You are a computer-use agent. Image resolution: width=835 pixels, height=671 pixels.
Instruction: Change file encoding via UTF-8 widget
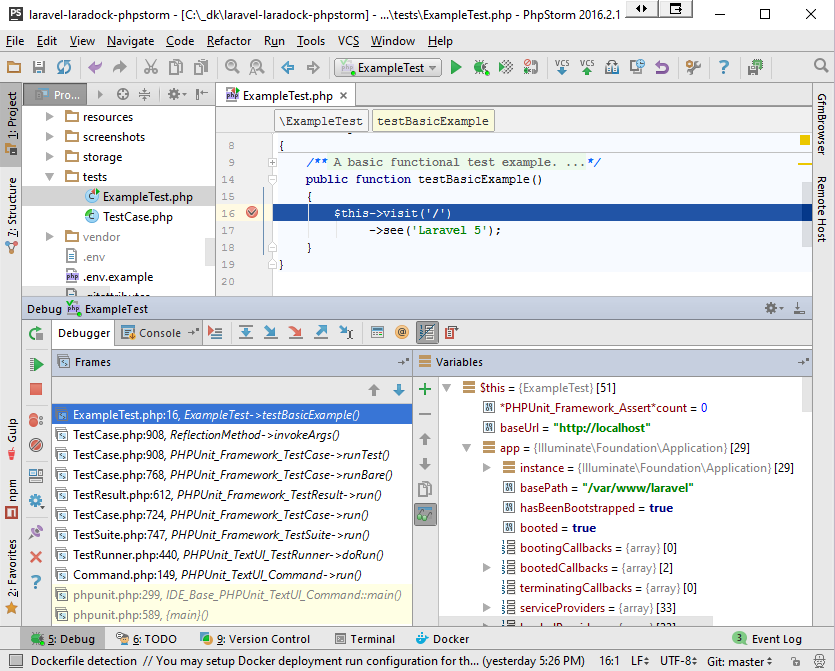tap(678, 661)
